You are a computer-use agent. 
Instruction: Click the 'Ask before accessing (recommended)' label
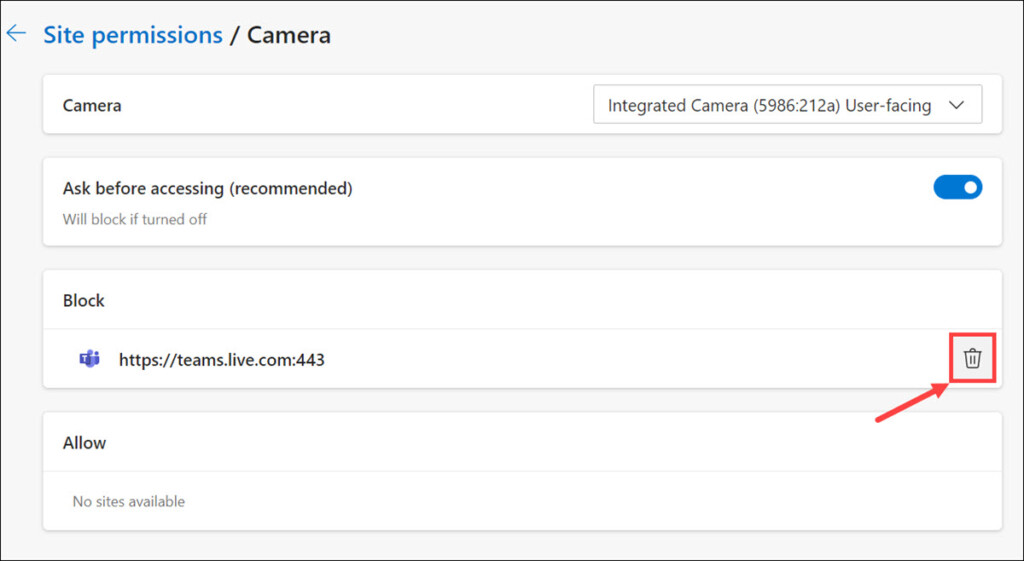click(x=207, y=188)
